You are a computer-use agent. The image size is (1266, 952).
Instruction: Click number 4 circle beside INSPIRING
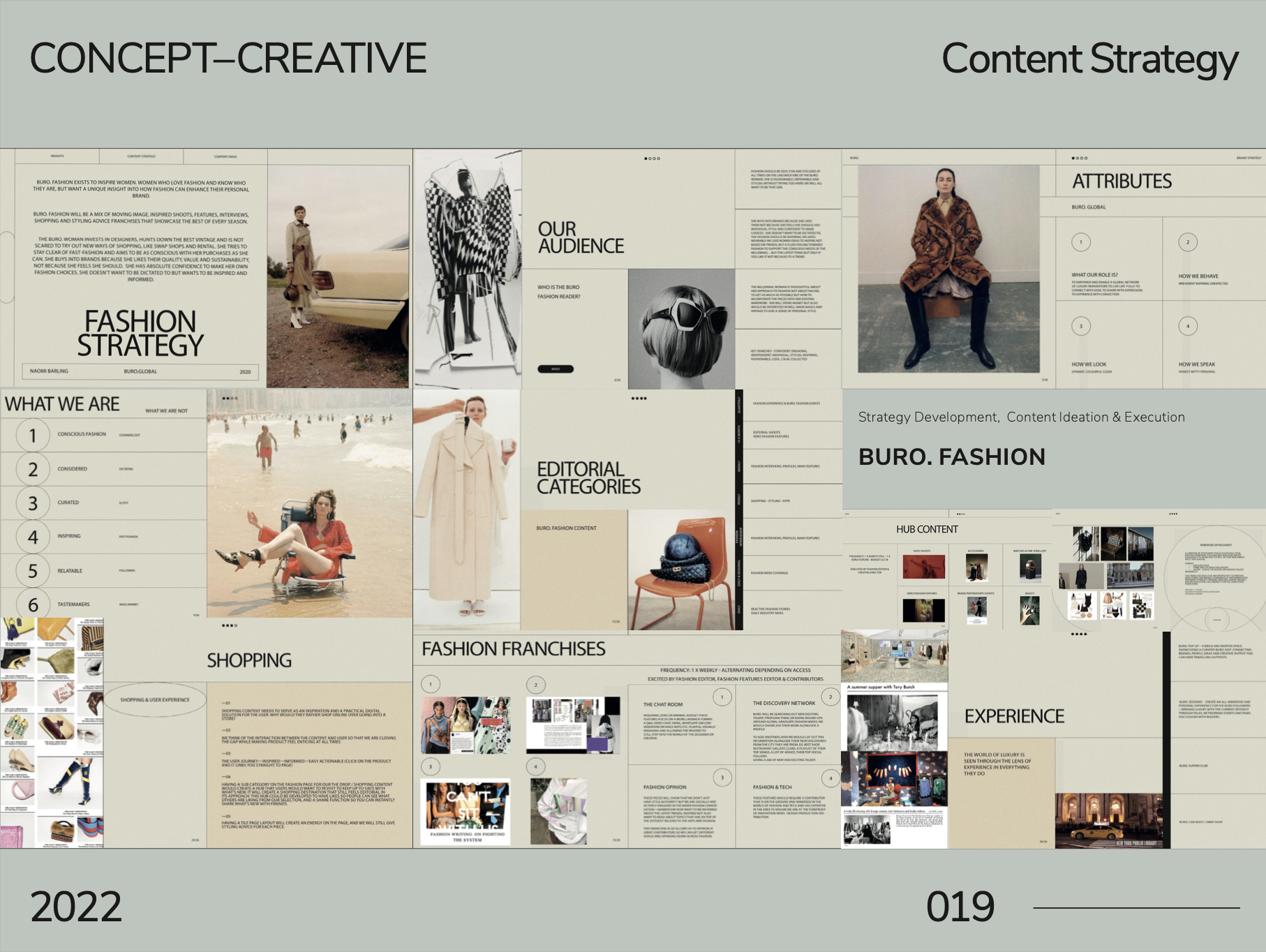[x=33, y=537]
